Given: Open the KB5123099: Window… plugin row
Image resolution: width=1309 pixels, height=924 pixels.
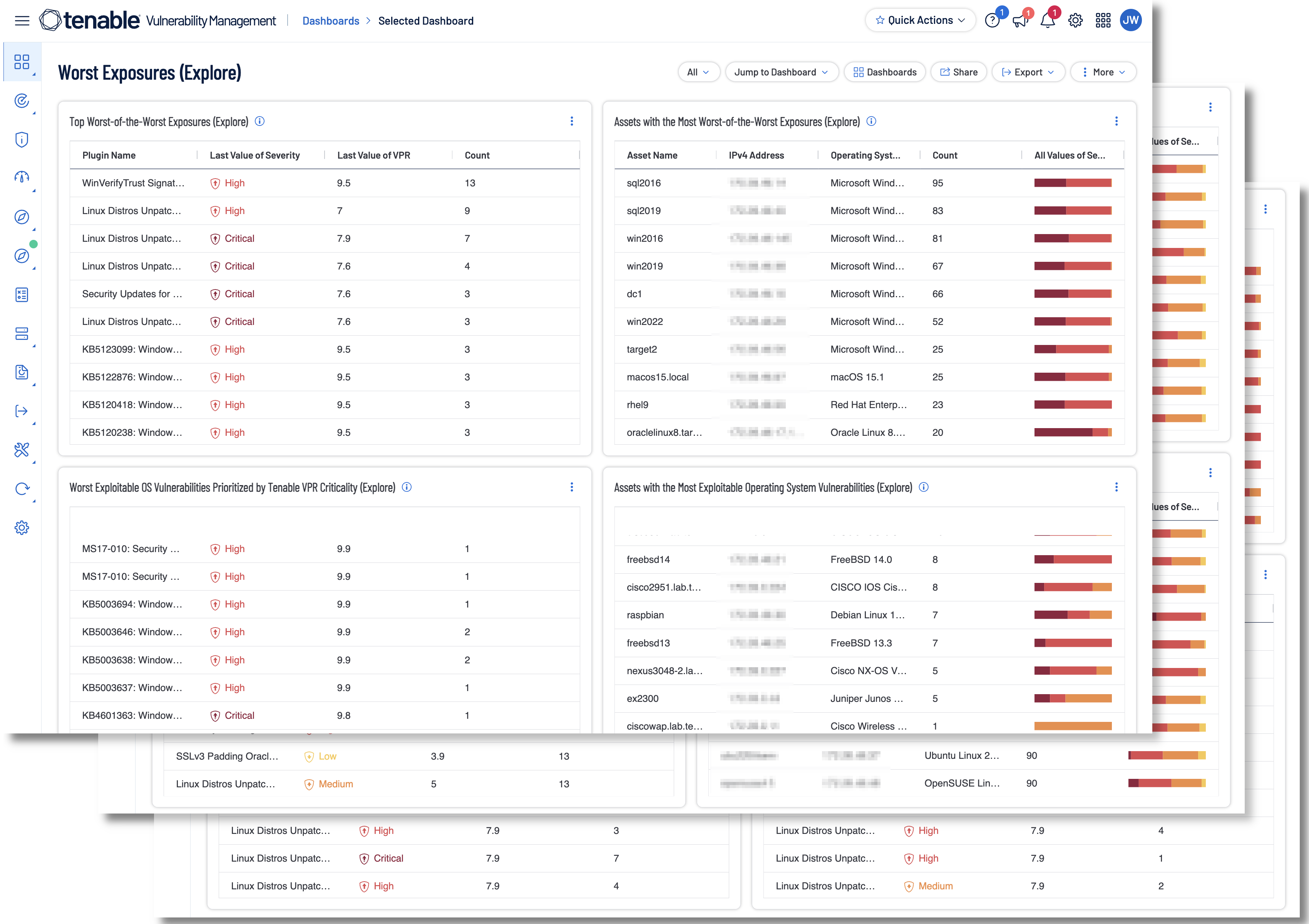Looking at the screenshot, I should [325, 350].
